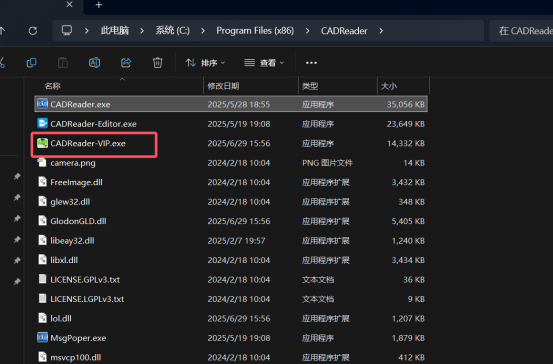
Task: Click the file name FreeImage.dll
Action: click(x=76, y=182)
